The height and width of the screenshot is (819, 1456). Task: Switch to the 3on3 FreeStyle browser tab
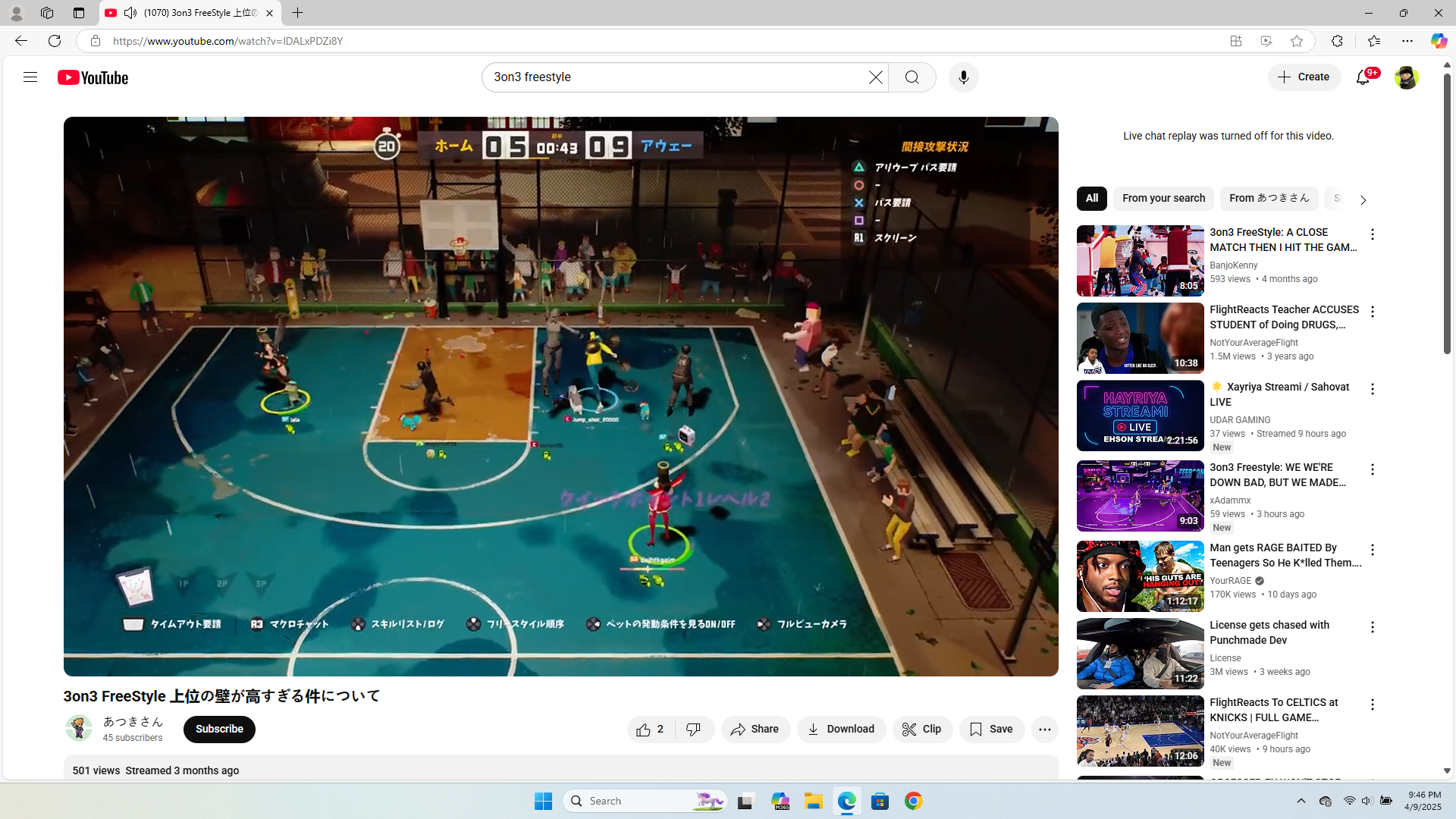point(190,13)
